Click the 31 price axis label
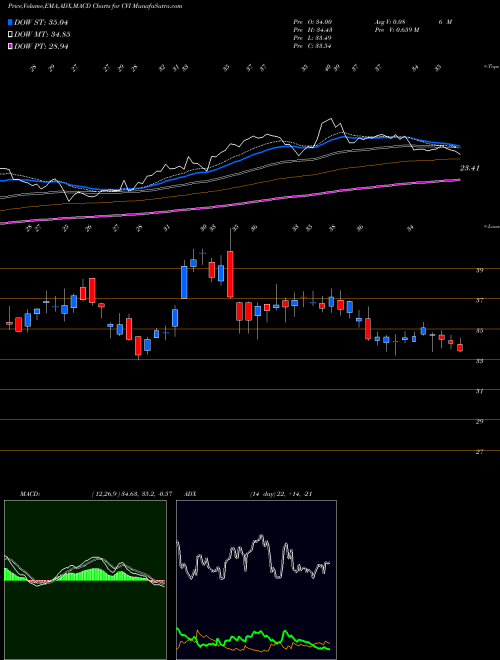Image resolution: width=500 pixels, height=660 pixels. click(479, 391)
